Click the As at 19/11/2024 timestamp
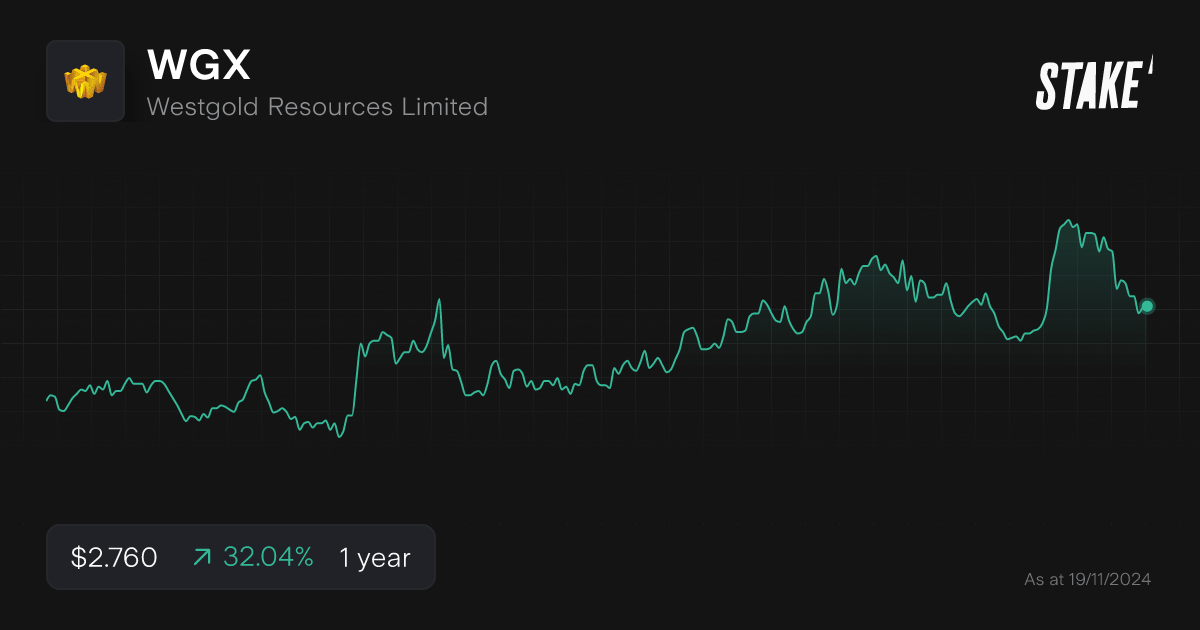1200x630 pixels. 1088,578
